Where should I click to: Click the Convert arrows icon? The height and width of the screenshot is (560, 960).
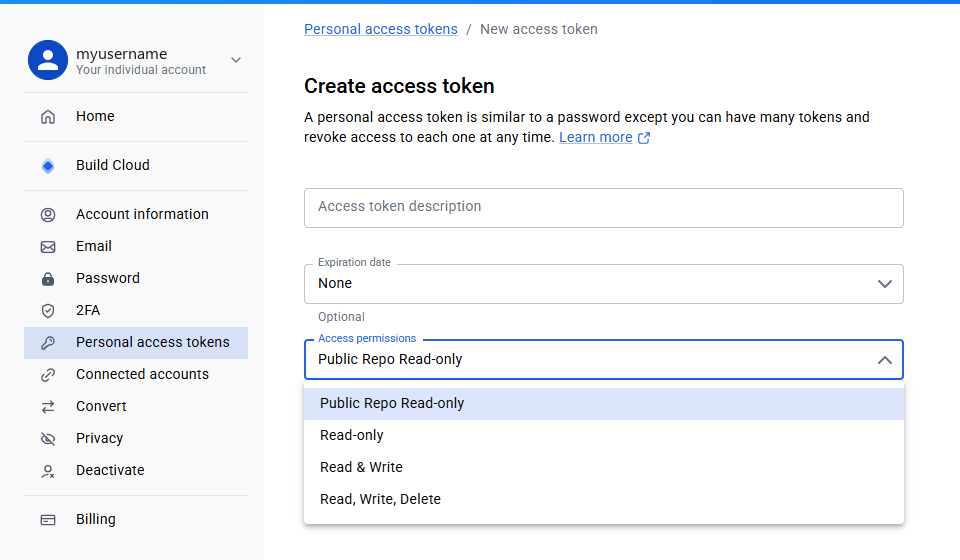pyautogui.click(x=48, y=407)
